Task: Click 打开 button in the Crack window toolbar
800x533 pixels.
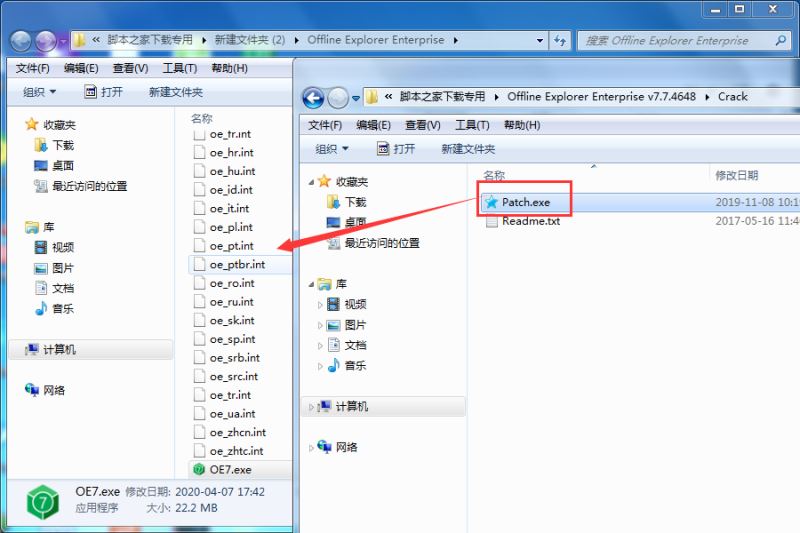Action: coord(396,149)
